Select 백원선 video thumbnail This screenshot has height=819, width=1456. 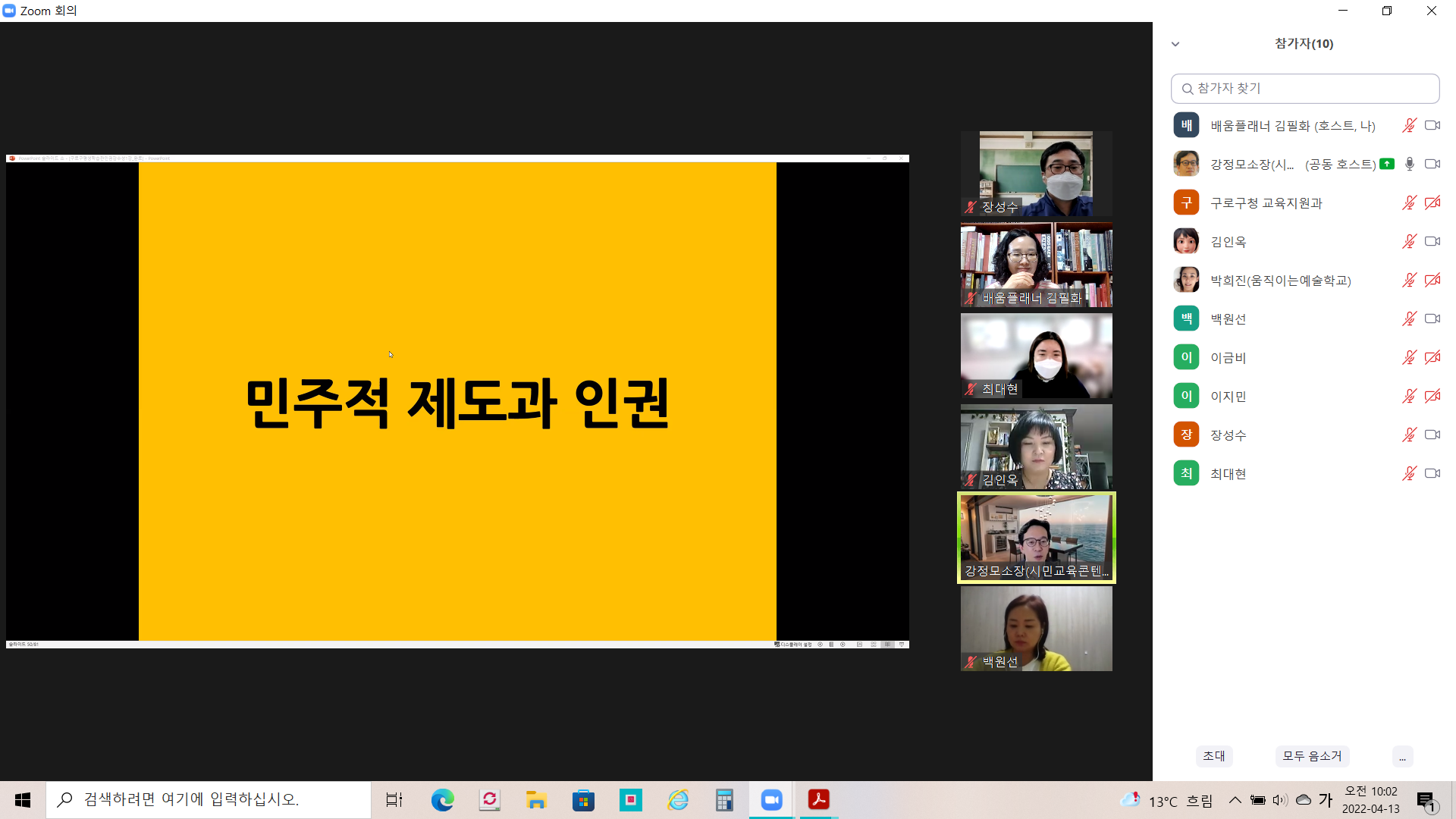[x=1036, y=629]
